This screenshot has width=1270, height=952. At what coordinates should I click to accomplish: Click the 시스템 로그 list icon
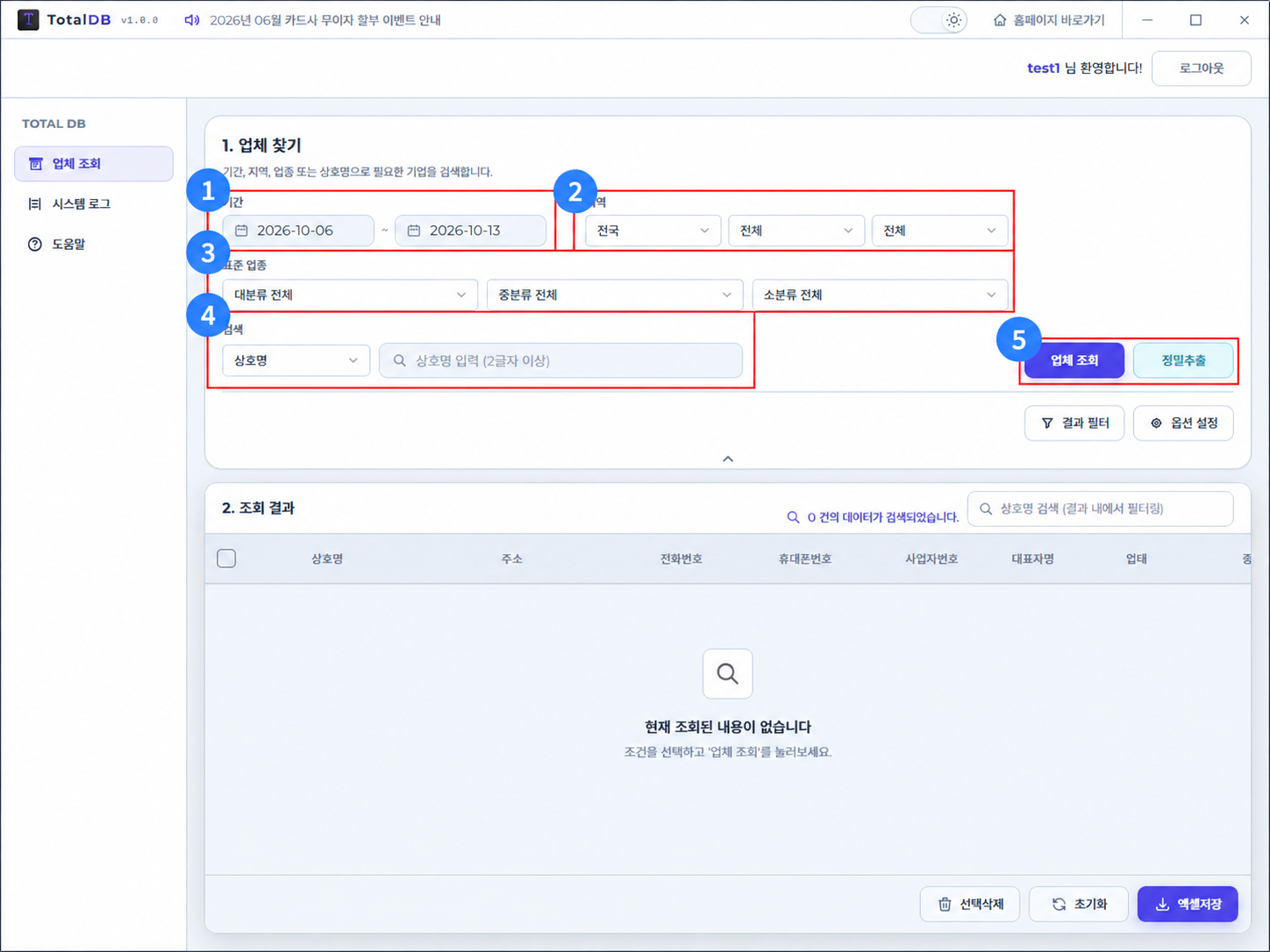point(35,204)
